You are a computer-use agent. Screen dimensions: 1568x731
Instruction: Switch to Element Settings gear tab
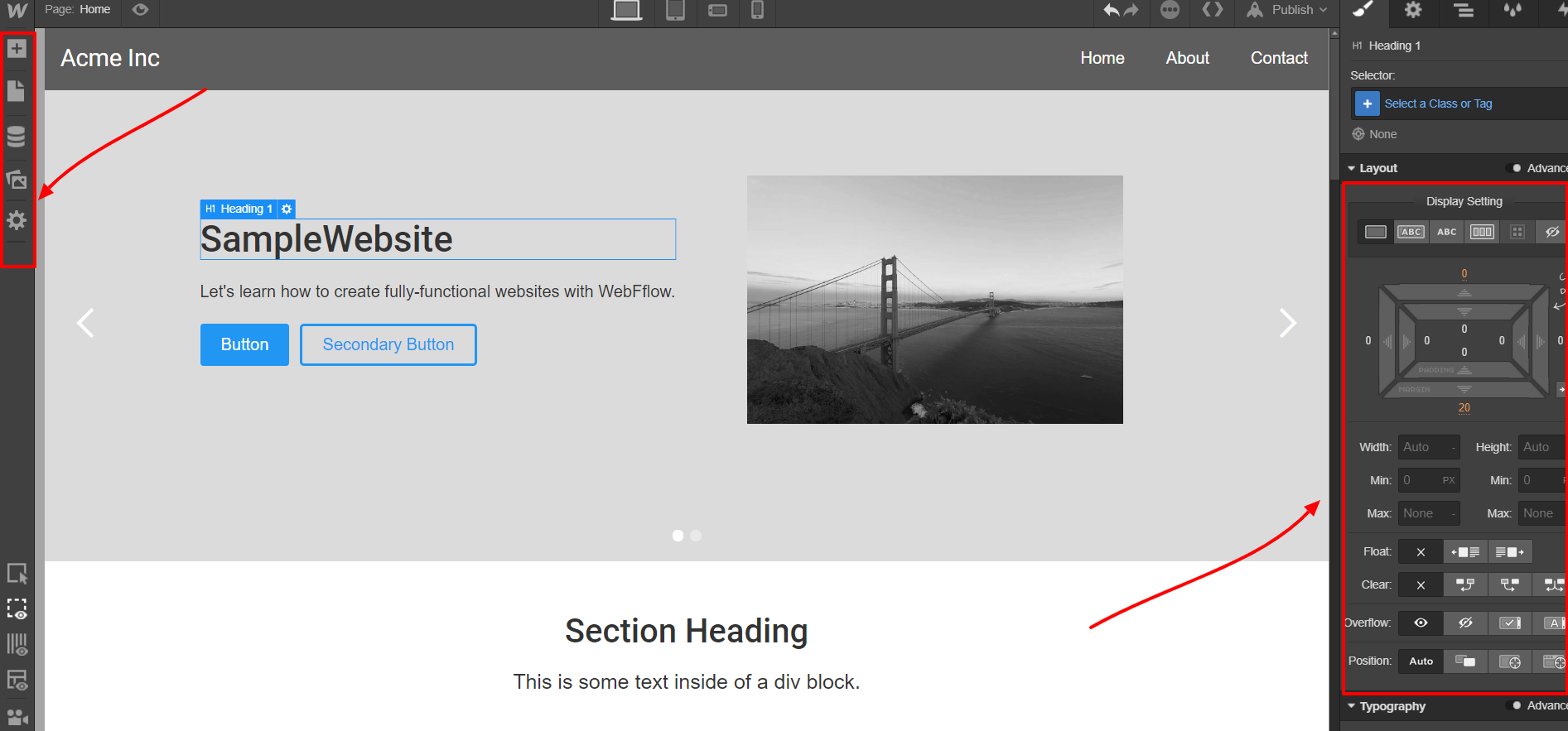click(x=1413, y=10)
